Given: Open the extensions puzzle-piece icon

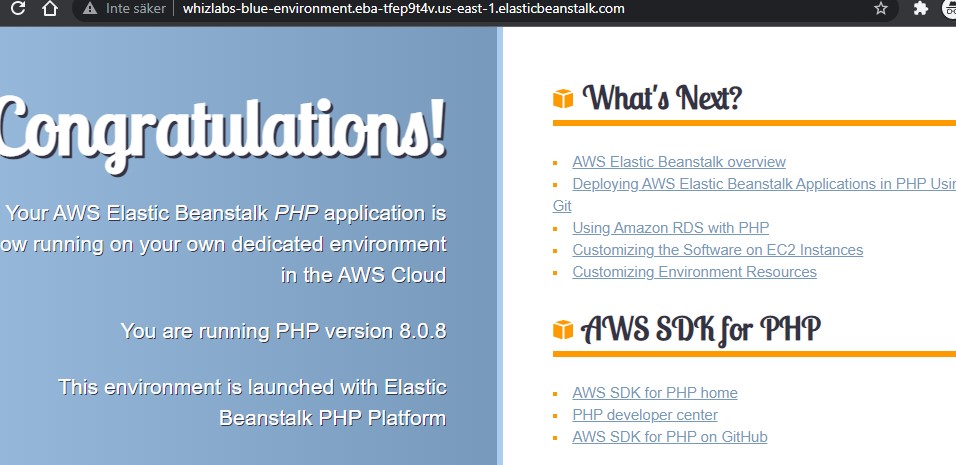Looking at the screenshot, I should 921,8.
